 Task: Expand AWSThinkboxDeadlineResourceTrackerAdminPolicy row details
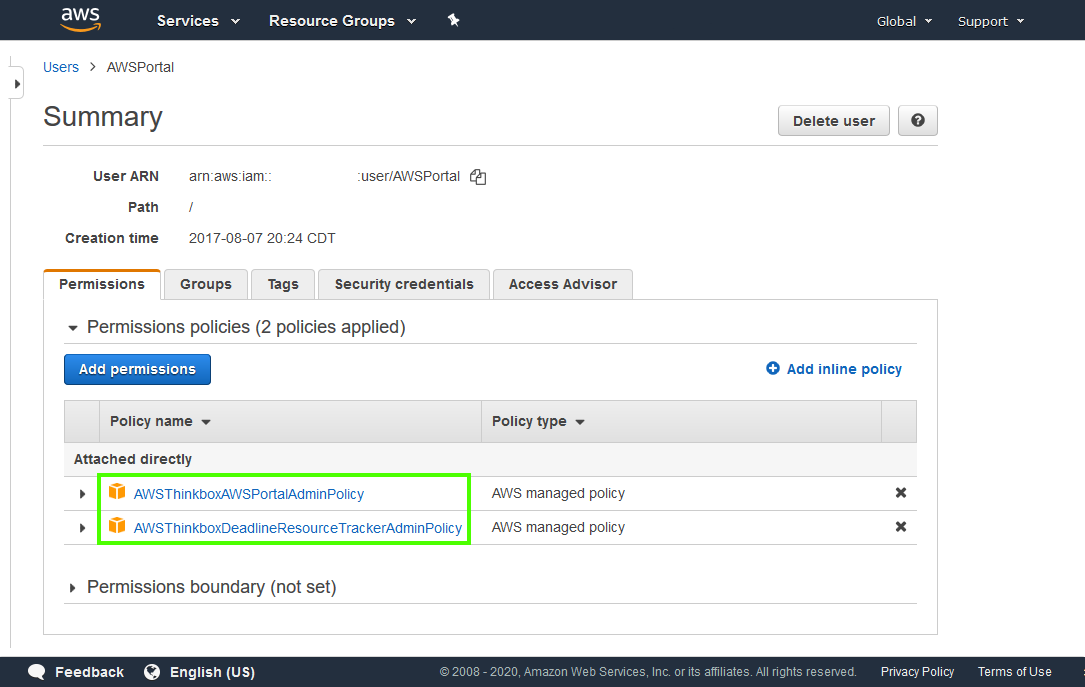82,528
